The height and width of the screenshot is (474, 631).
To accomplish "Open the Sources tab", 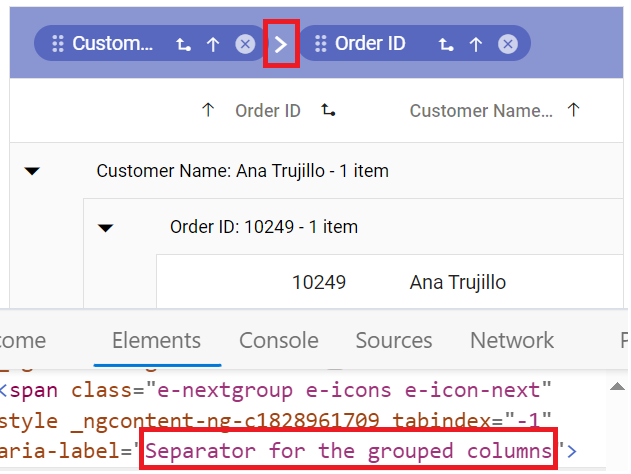I will click(x=394, y=340).
